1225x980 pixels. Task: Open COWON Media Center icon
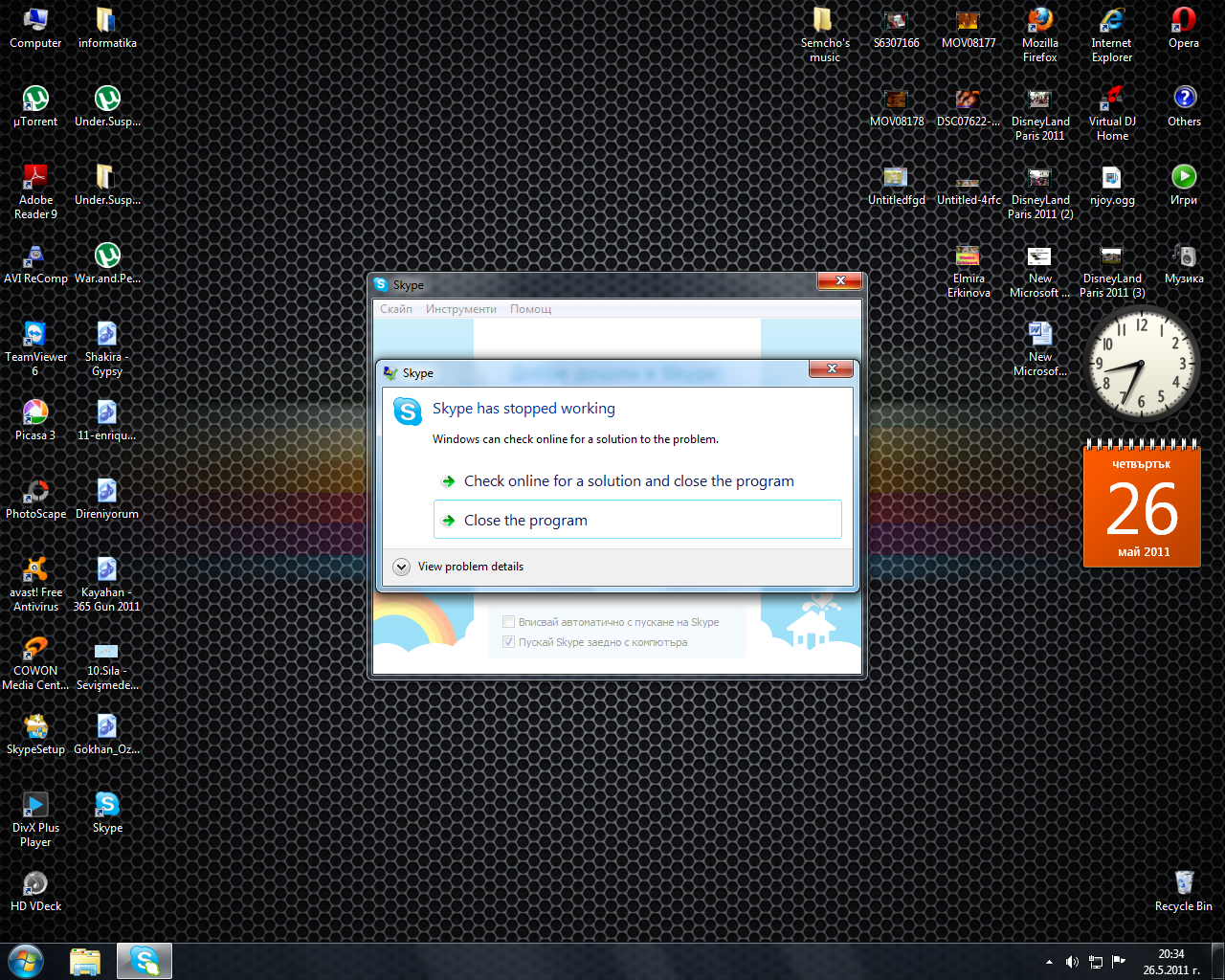pos(35,663)
